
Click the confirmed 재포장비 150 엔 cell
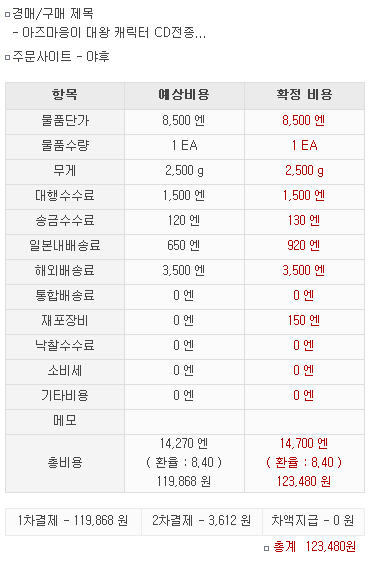(x=304, y=321)
